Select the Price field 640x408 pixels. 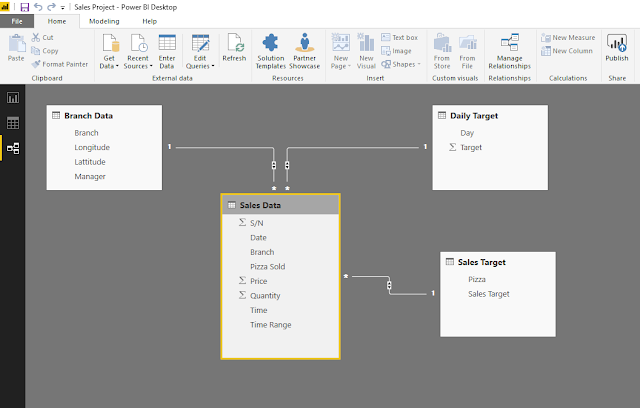point(258,281)
